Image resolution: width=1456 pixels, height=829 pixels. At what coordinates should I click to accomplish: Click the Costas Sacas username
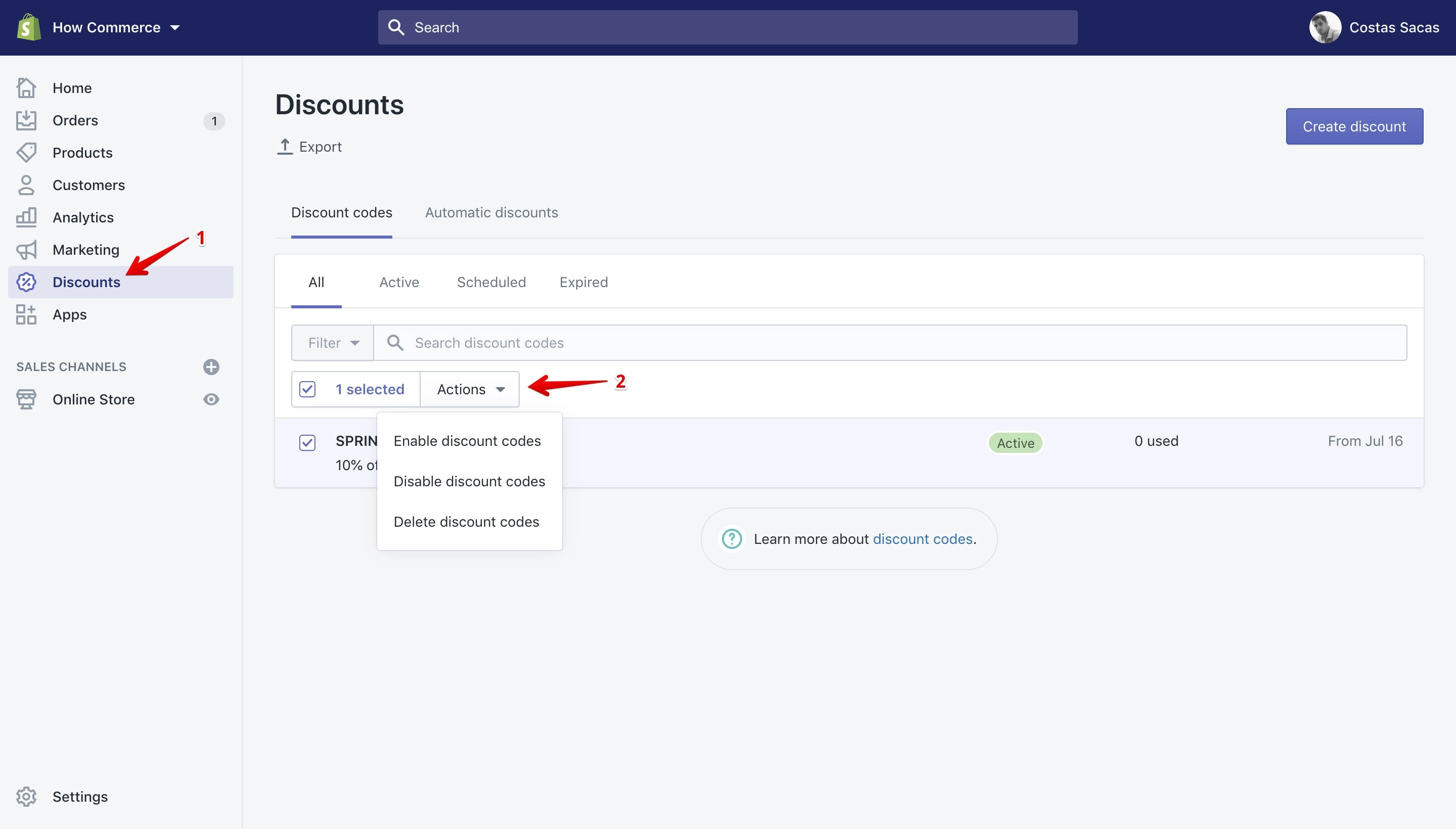coord(1394,27)
